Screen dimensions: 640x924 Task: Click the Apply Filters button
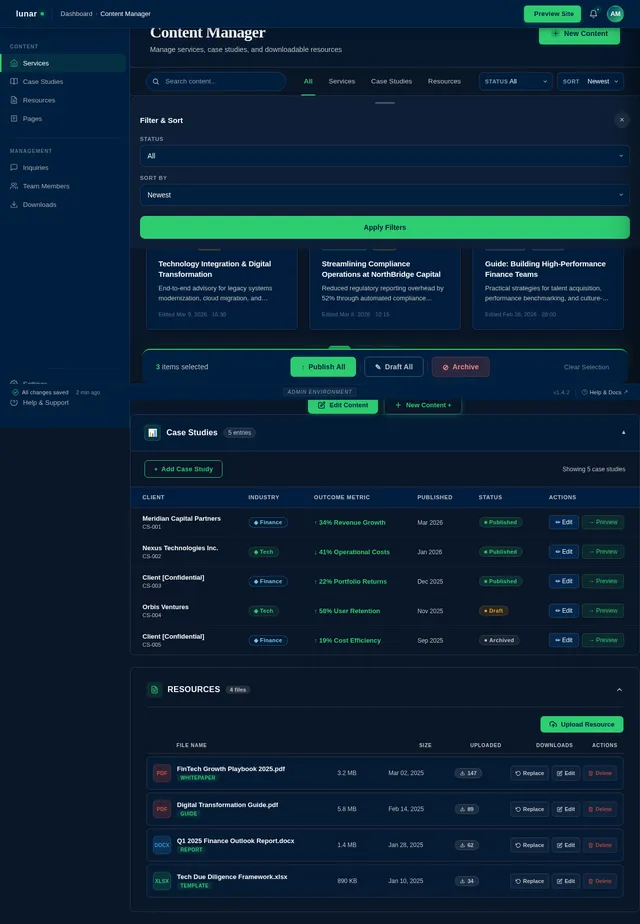(x=385, y=227)
